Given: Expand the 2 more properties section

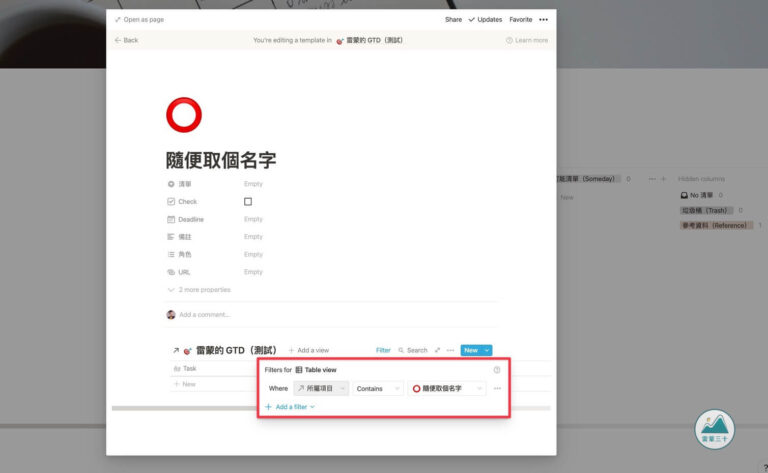Looking at the screenshot, I should click(x=199, y=290).
